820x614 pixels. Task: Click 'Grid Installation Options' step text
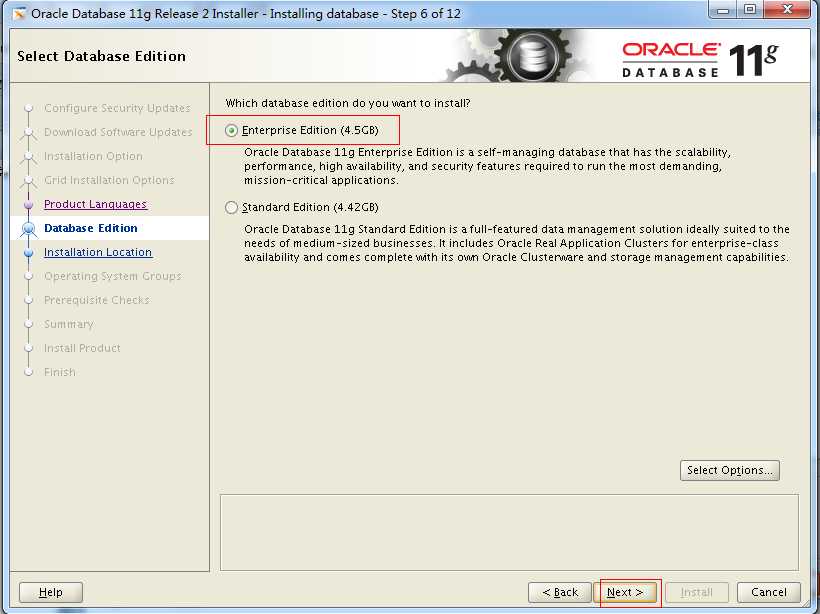(x=109, y=180)
